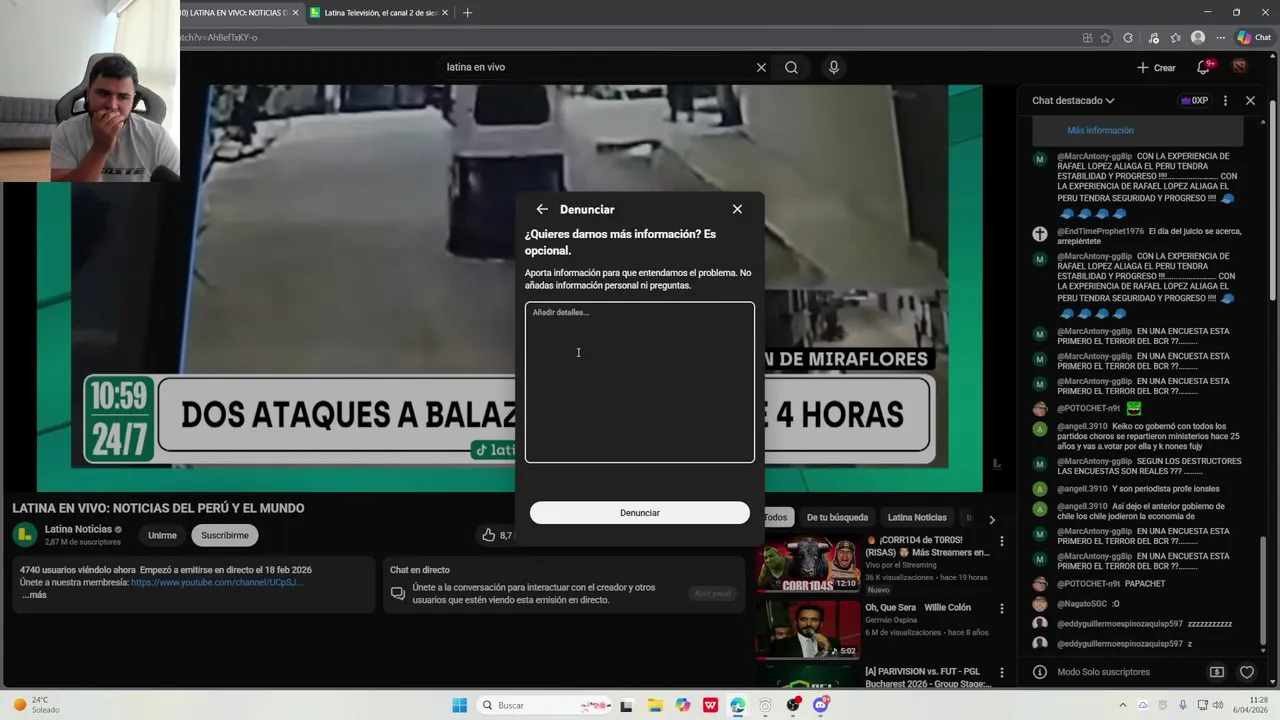Open the YouTube account avatar menu
Viewport: 1280px width, 720px height.
click(x=1239, y=67)
